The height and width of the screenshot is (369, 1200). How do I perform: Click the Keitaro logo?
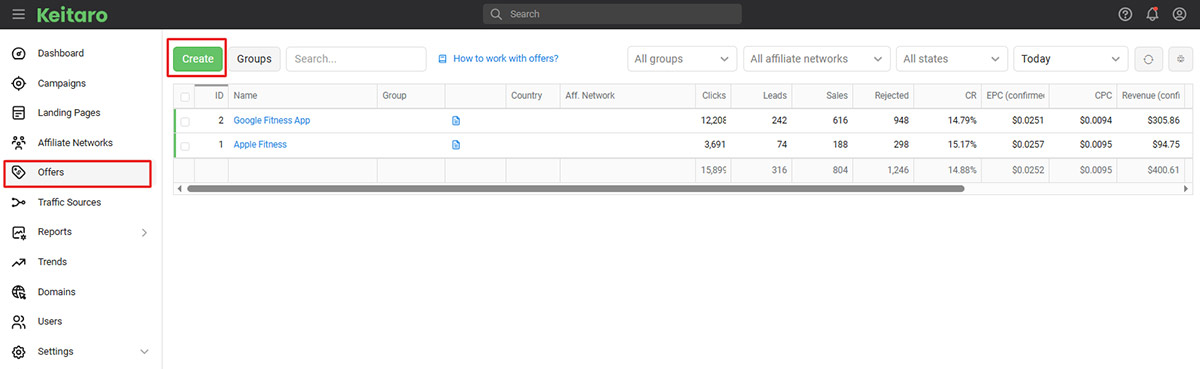coord(71,14)
